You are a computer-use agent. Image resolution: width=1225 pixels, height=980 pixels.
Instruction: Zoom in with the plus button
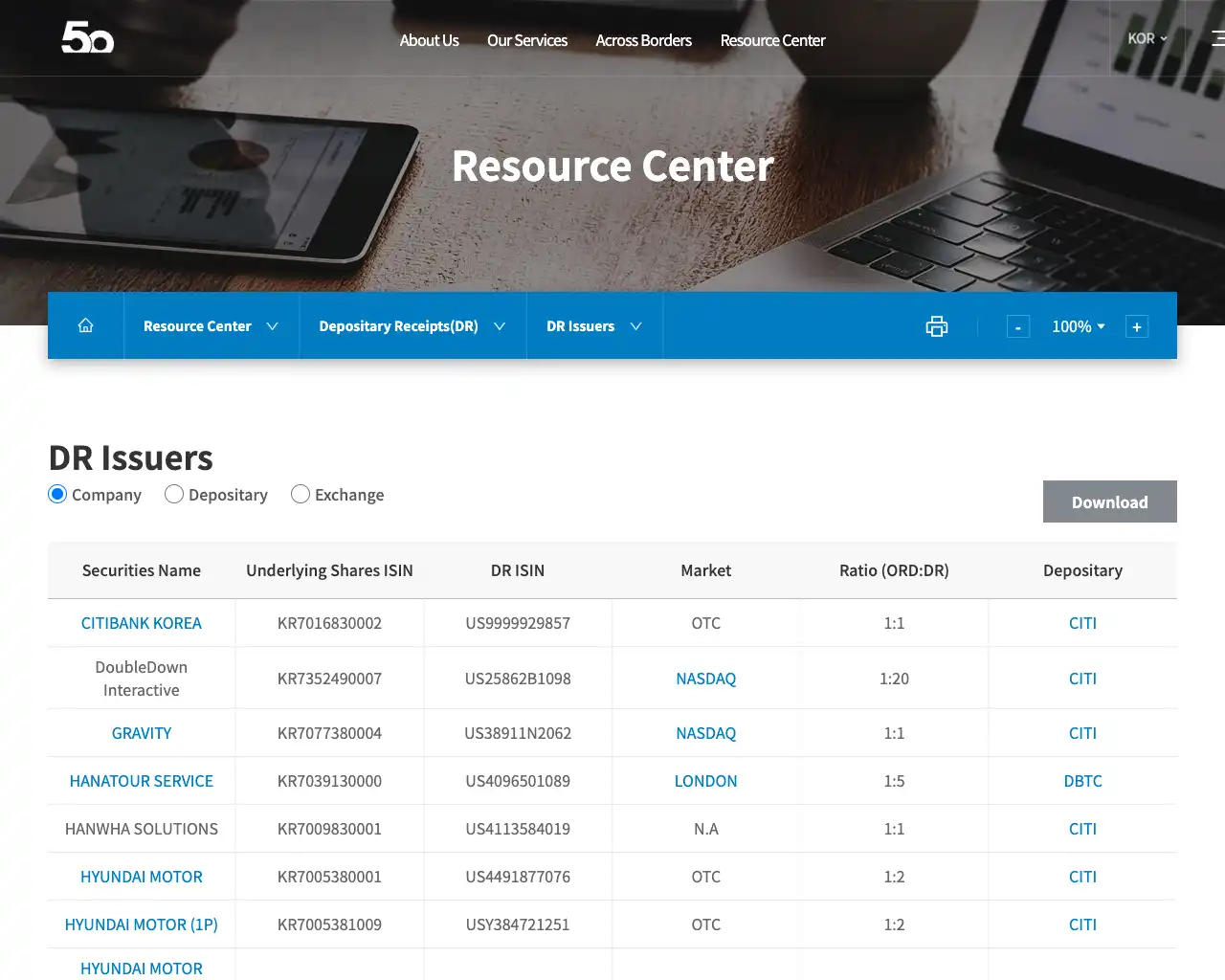(x=1136, y=326)
